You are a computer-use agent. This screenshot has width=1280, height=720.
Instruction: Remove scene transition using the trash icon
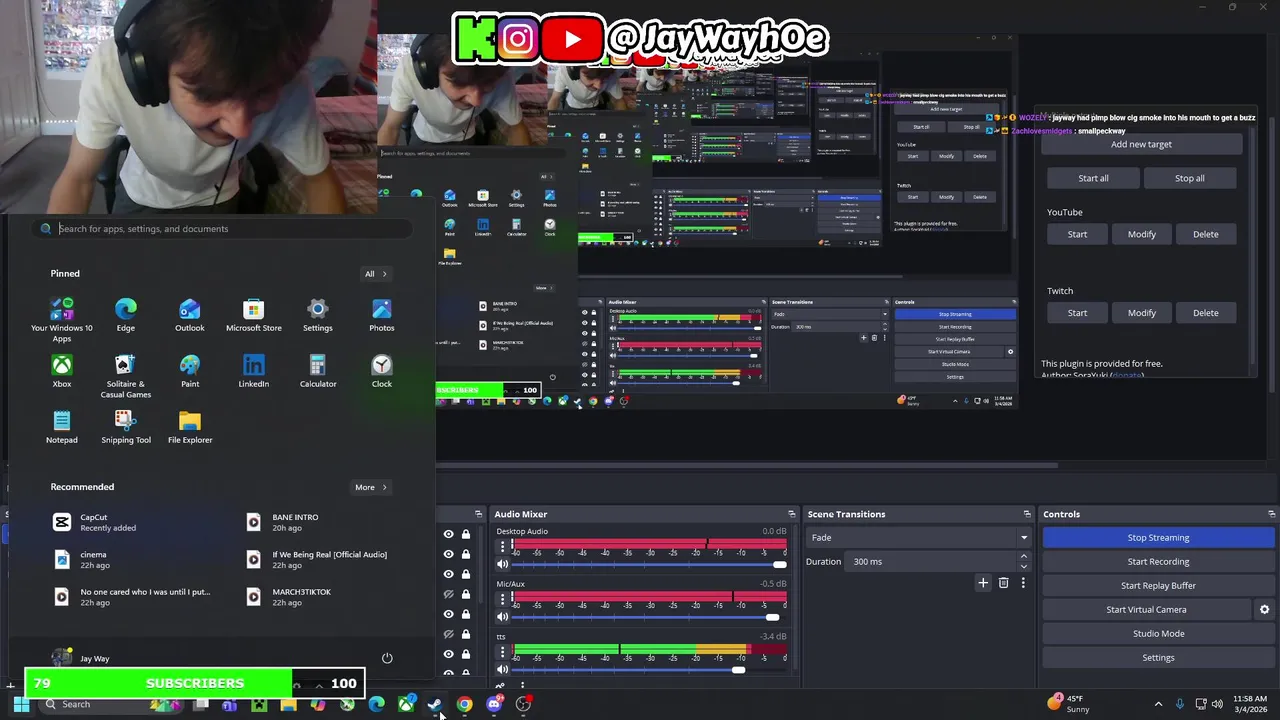[1004, 583]
